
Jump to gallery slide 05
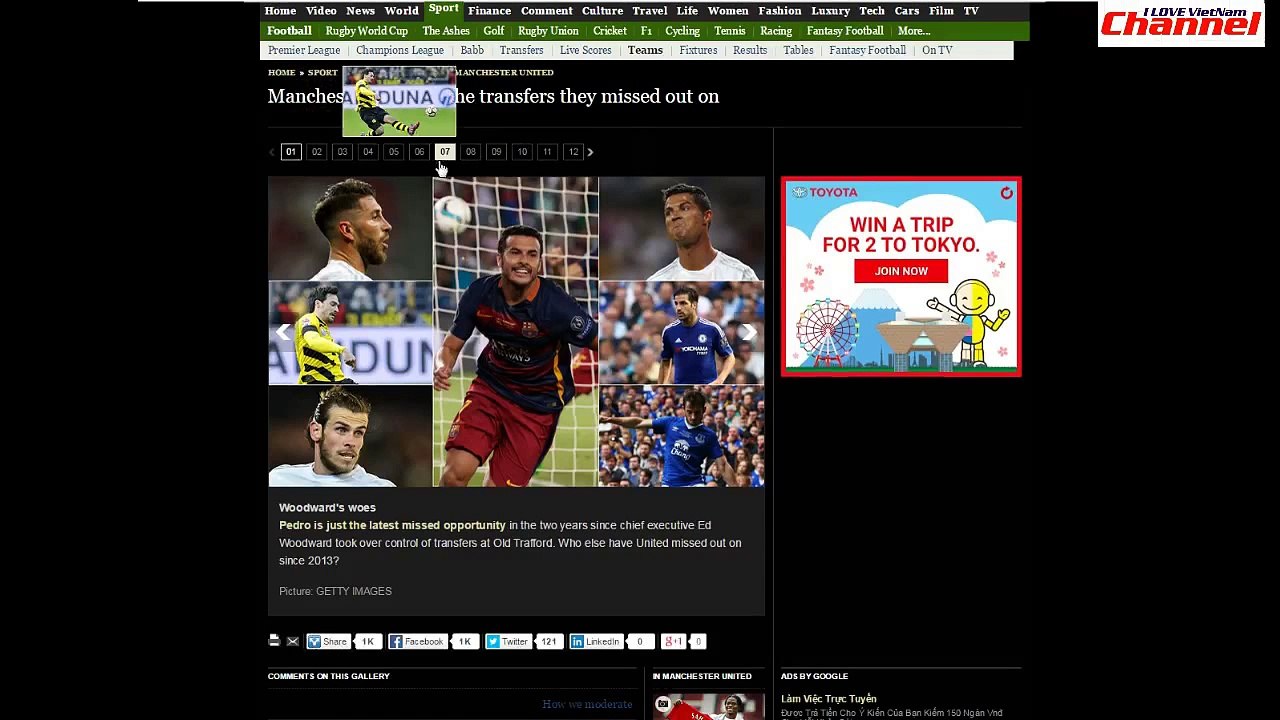394,152
